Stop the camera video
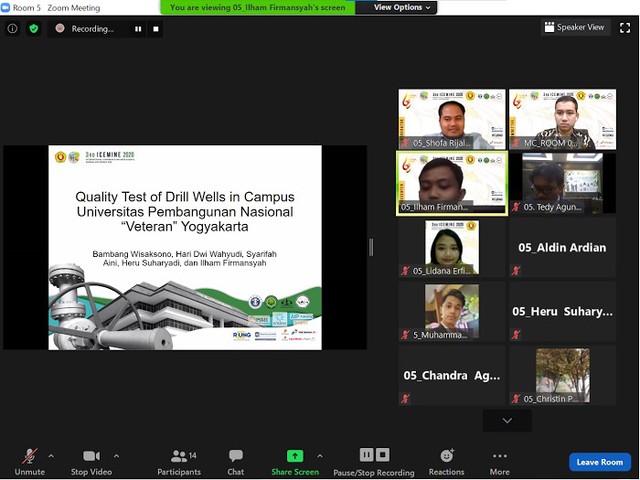 pos(91,460)
